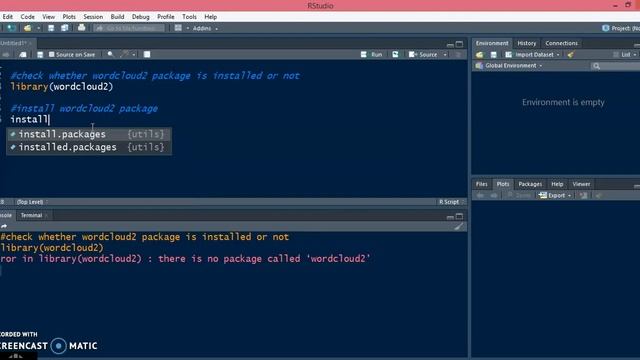Open the Tools menu
This screenshot has width=640, height=360.
tap(189, 17)
